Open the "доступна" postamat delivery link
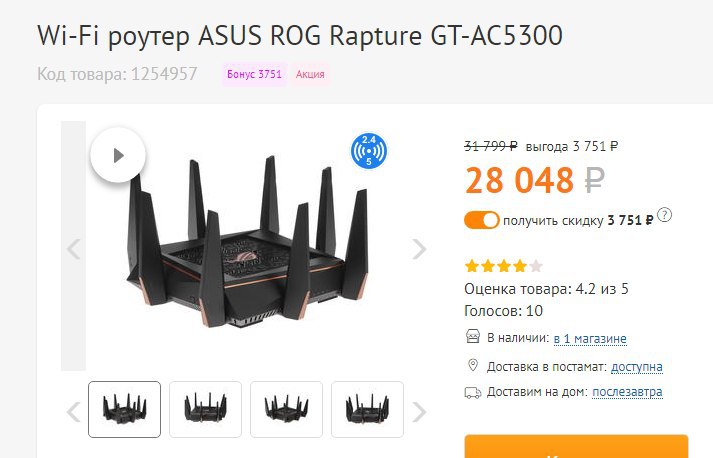 [637, 367]
